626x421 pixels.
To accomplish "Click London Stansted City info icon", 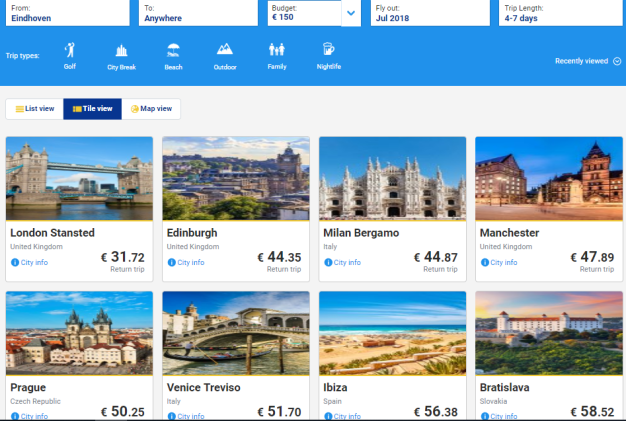I will [x=15, y=262].
